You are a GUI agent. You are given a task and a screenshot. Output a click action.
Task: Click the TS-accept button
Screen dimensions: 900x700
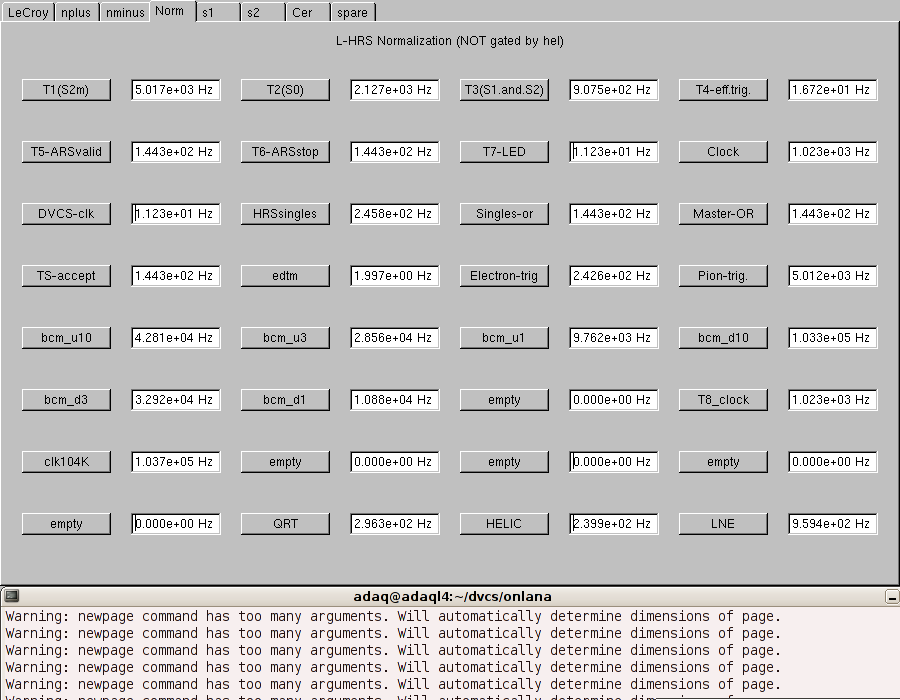pyautogui.click(x=66, y=276)
